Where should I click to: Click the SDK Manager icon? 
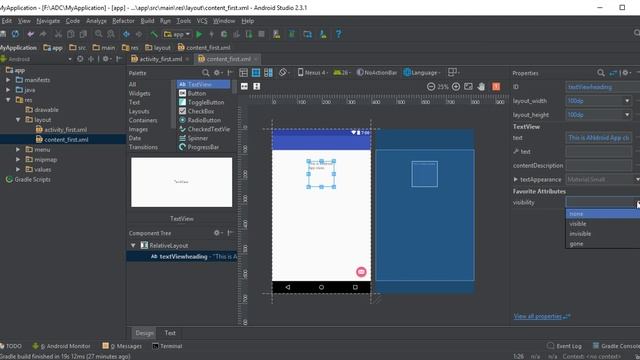click(x=323, y=34)
